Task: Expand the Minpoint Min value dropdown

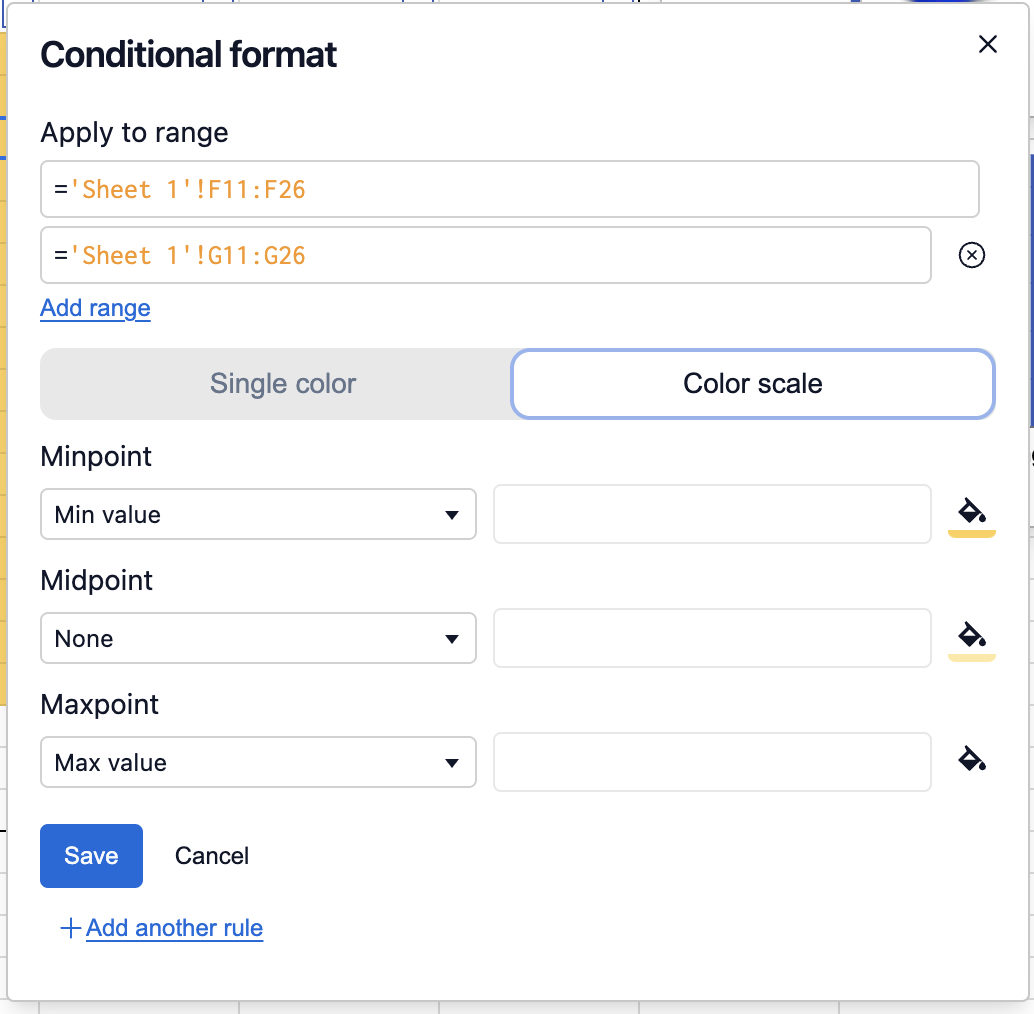Action: tap(258, 515)
